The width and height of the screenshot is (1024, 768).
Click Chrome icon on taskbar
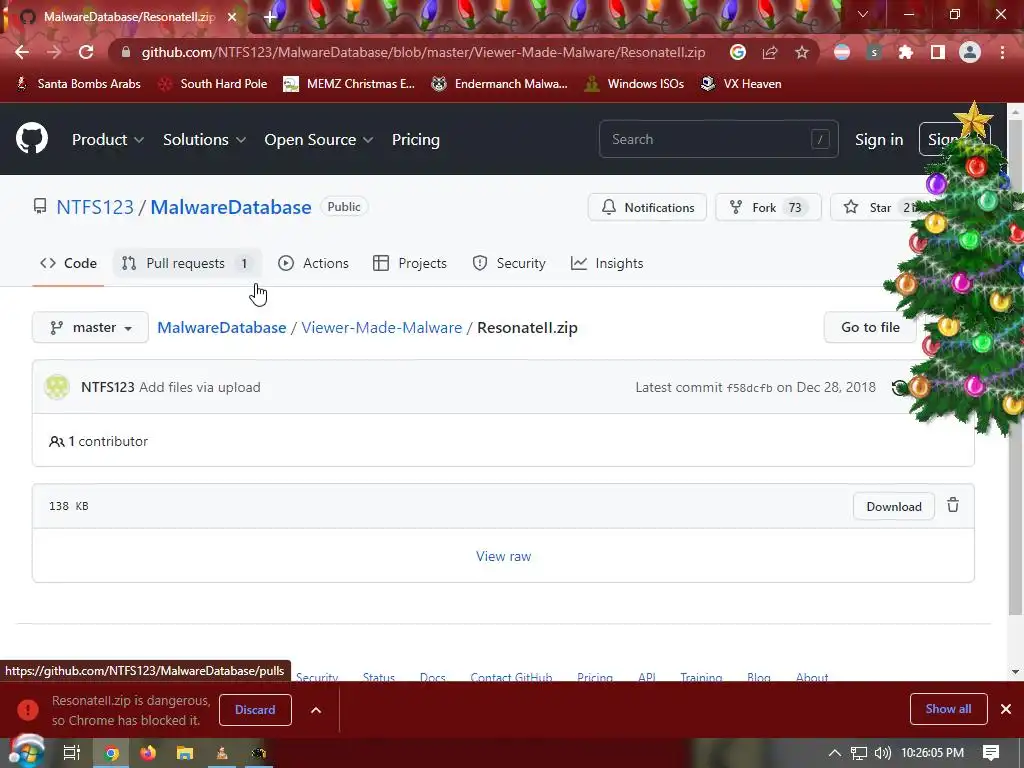coord(112,753)
